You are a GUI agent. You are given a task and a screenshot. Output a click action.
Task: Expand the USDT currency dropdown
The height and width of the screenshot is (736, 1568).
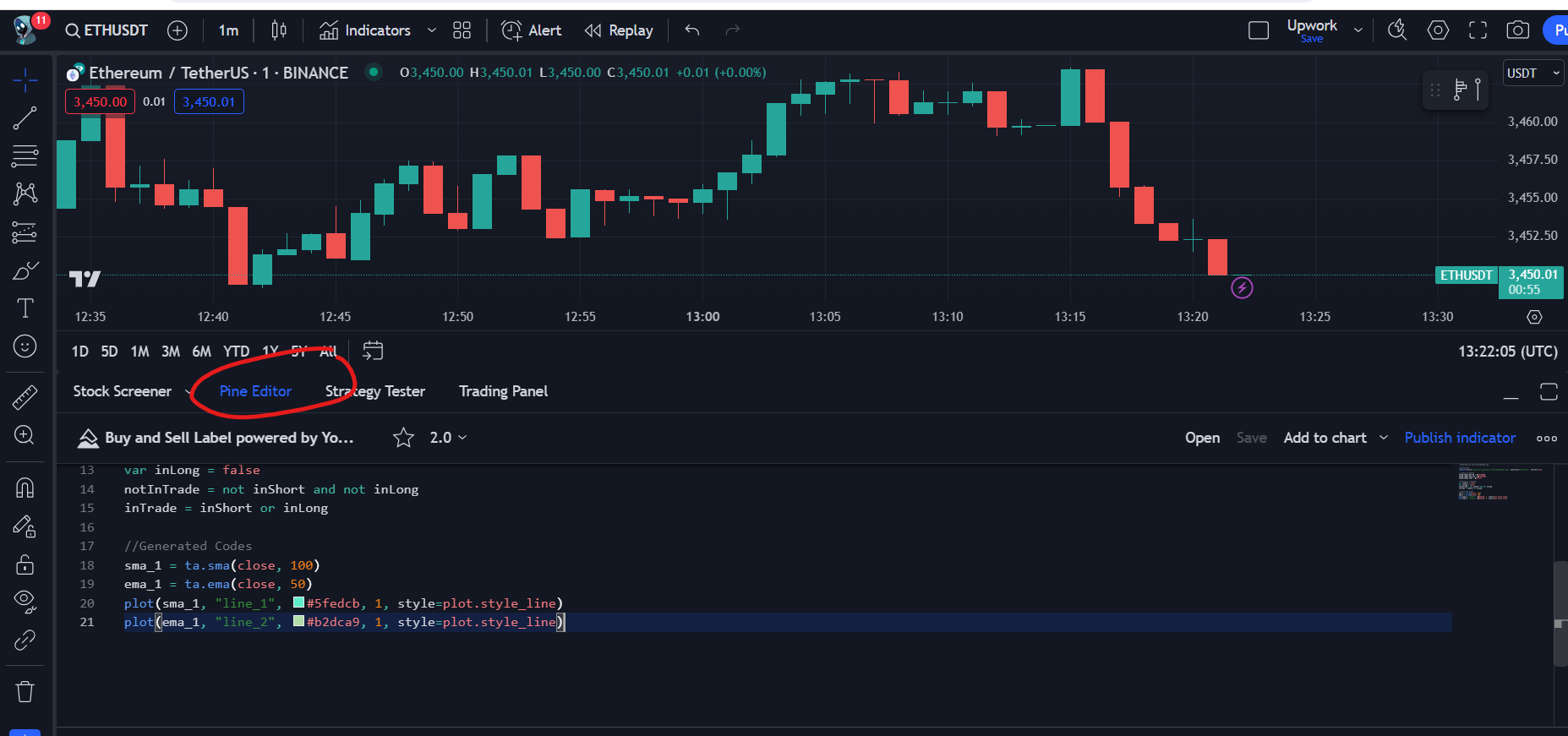click(1532, 74)
